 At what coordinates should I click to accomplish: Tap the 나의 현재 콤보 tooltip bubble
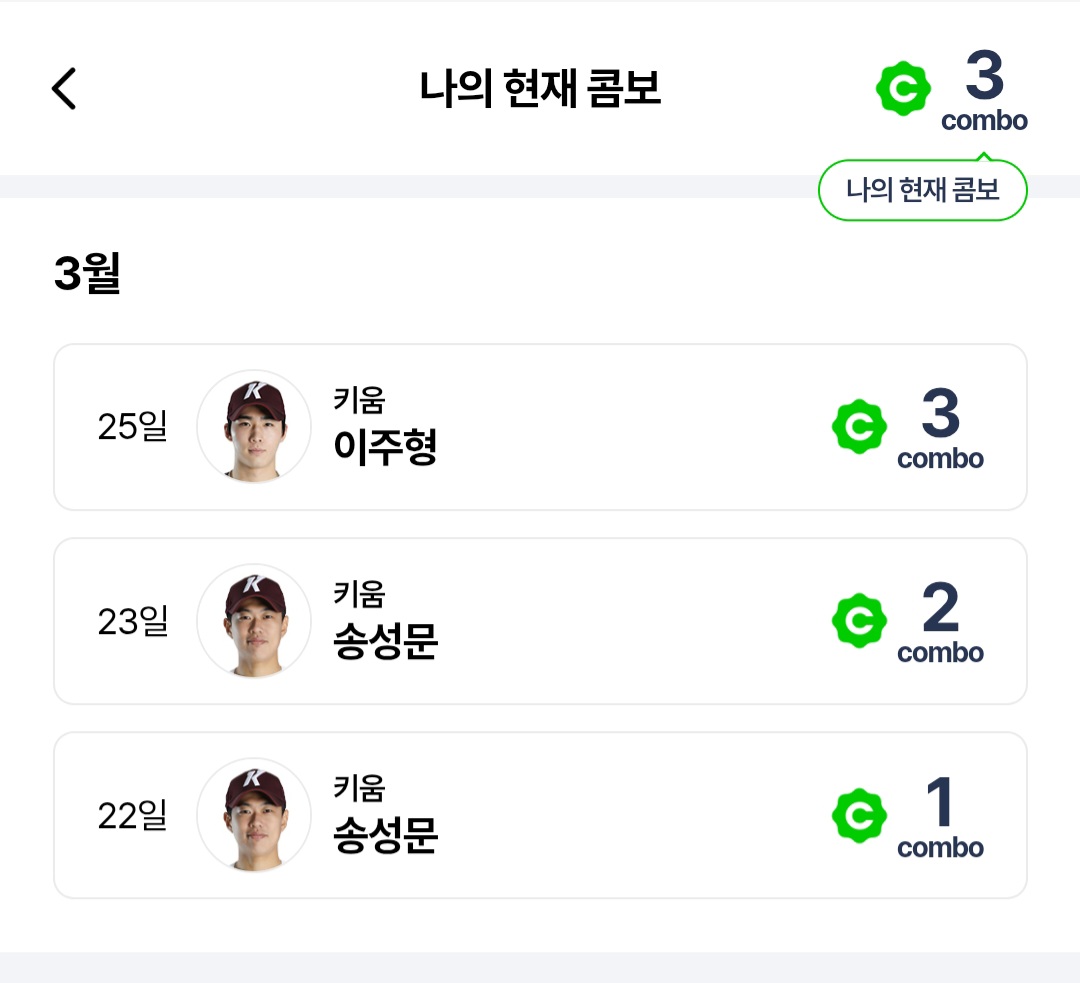(922, 190)
